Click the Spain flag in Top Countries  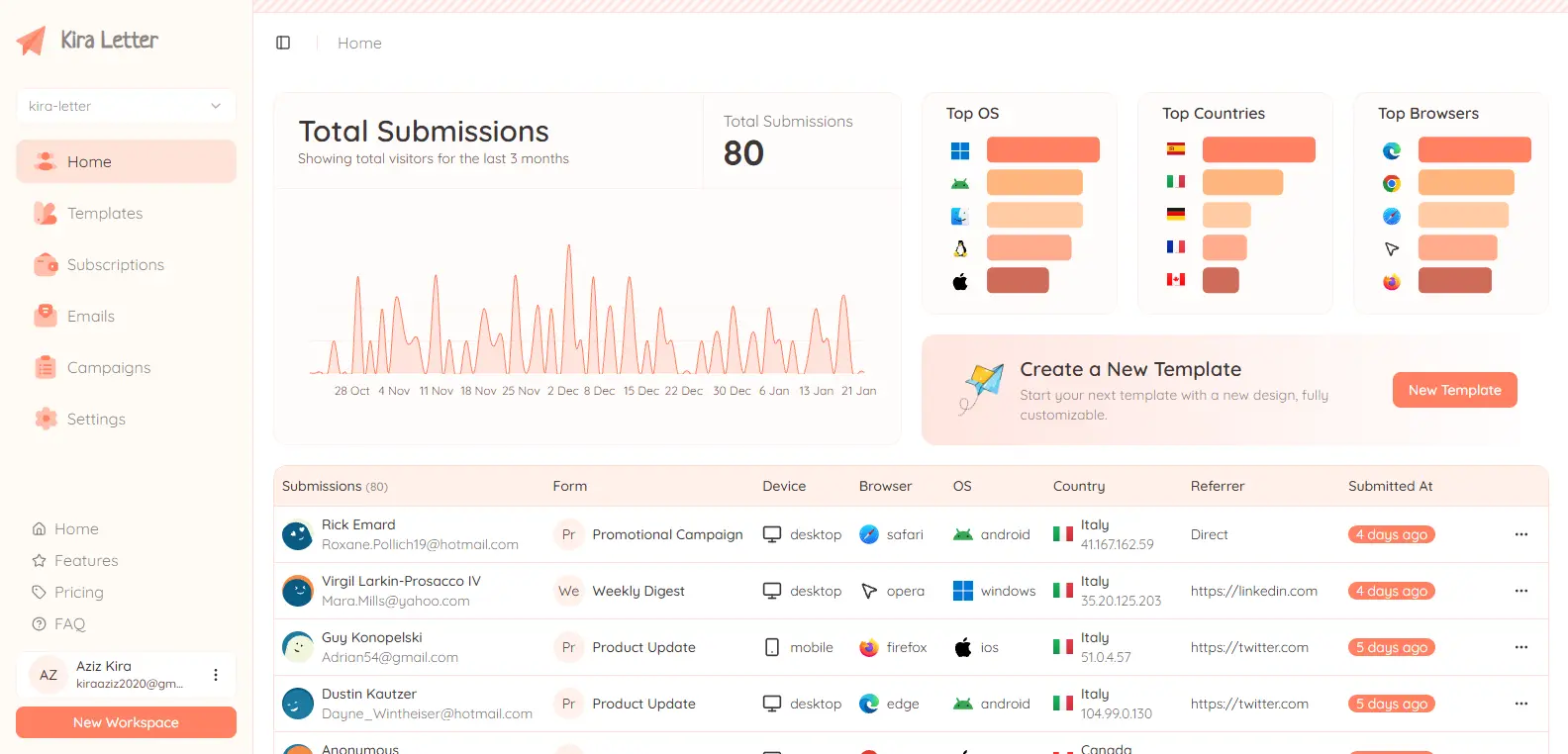coord(1176,149)
